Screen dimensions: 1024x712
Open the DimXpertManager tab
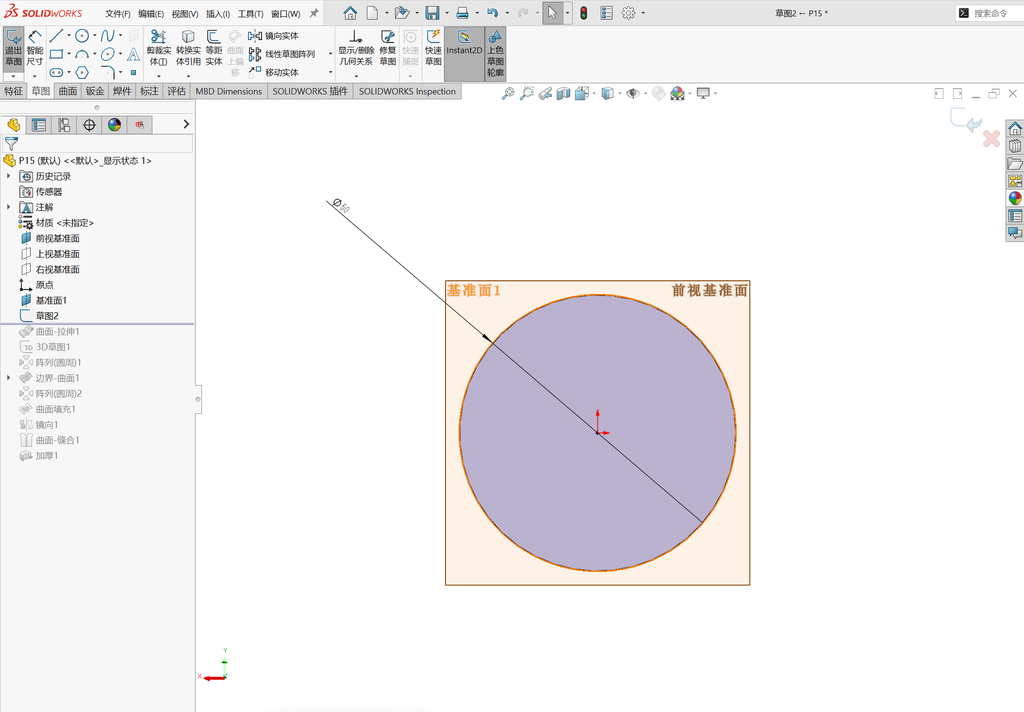coord(89,125)
